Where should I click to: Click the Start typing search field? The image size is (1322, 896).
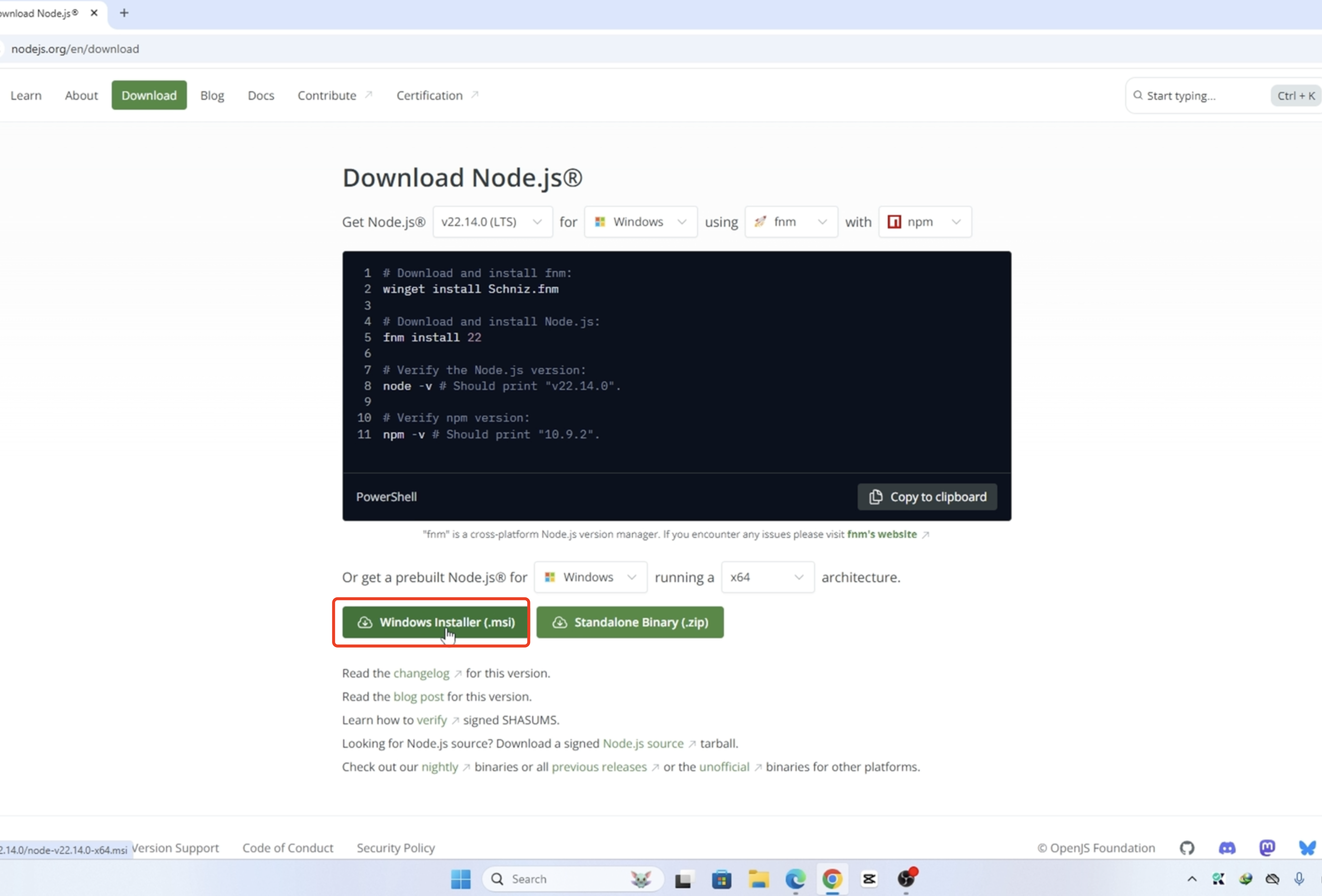point(1200,96)
